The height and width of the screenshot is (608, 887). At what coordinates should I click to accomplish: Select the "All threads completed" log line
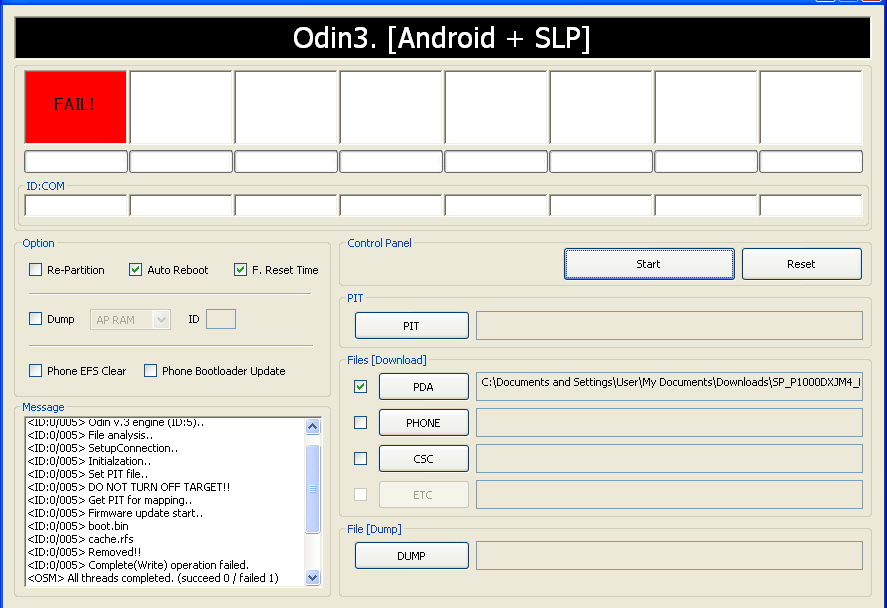coord(153,578)
